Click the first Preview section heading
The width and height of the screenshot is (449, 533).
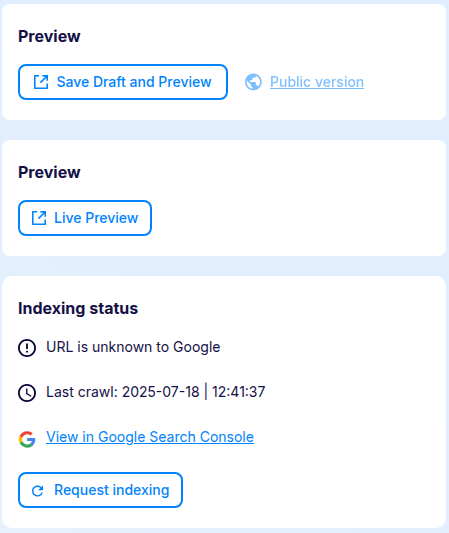coord(49,36)
